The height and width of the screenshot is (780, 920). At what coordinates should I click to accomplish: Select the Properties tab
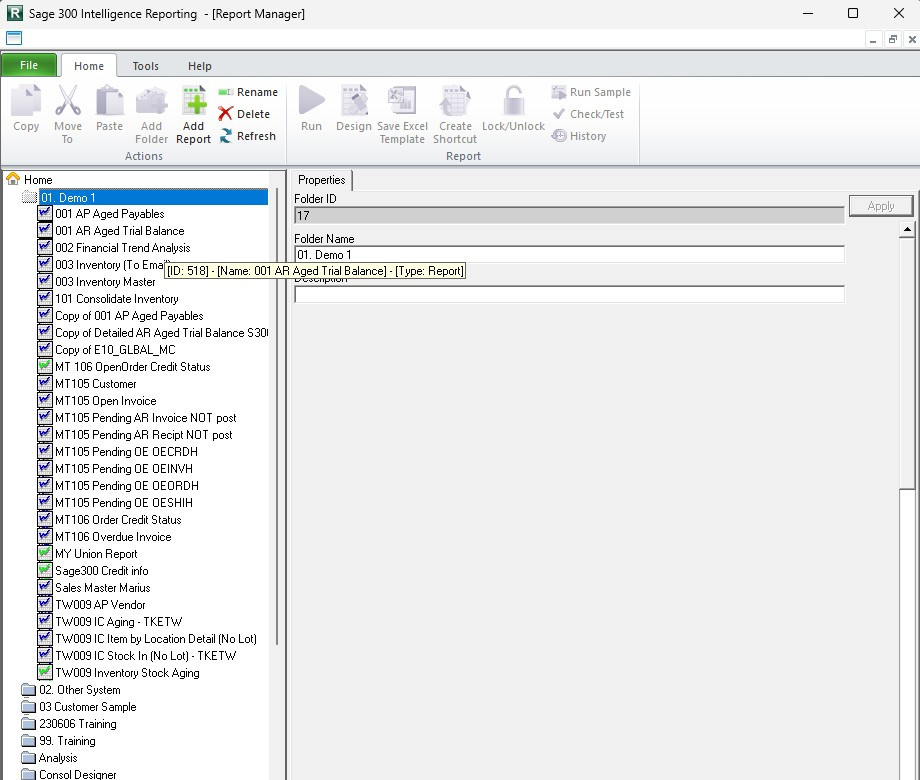click(x=322, y=180)
